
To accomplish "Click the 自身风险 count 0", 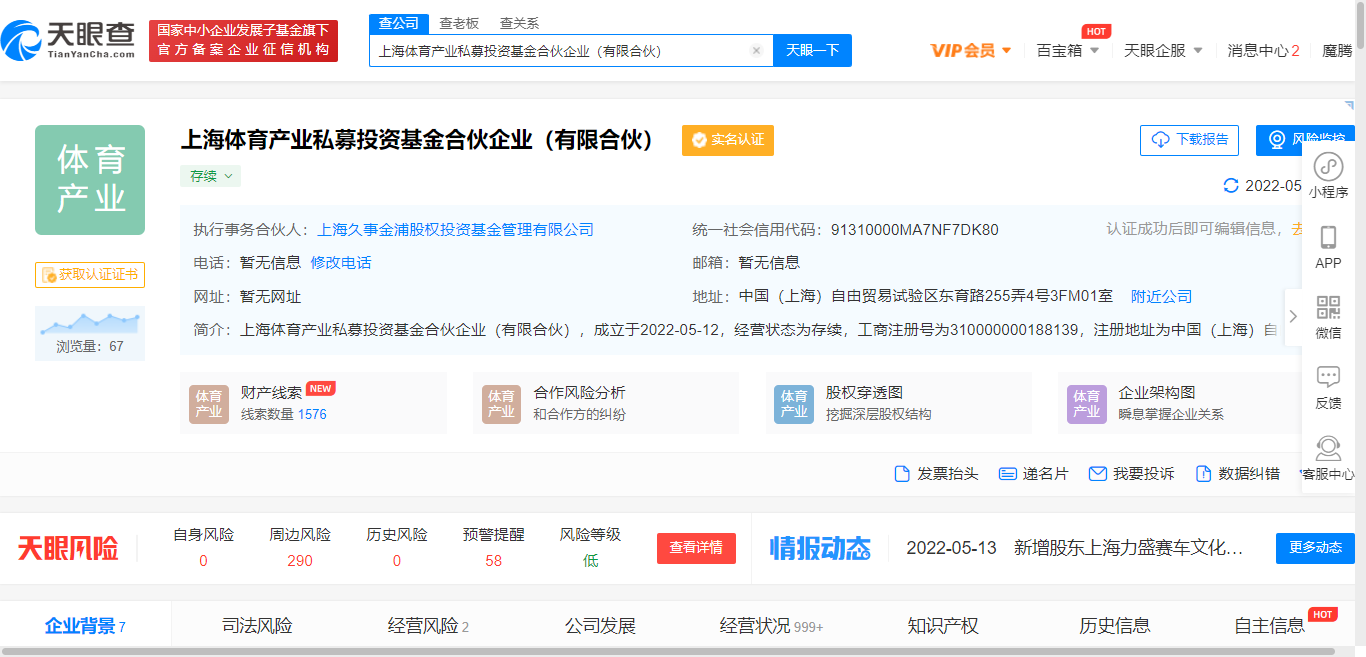I will (203, 561).
